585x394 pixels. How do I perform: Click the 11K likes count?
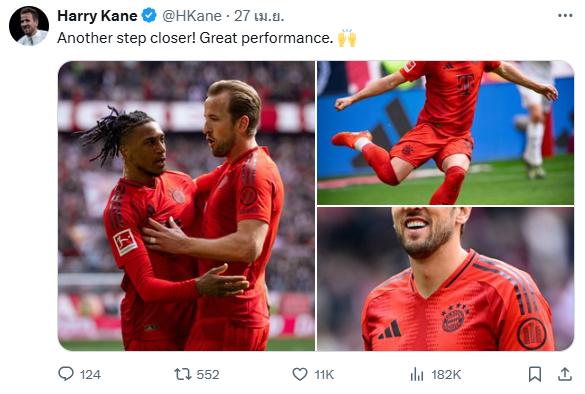click(x=324, y=374)
